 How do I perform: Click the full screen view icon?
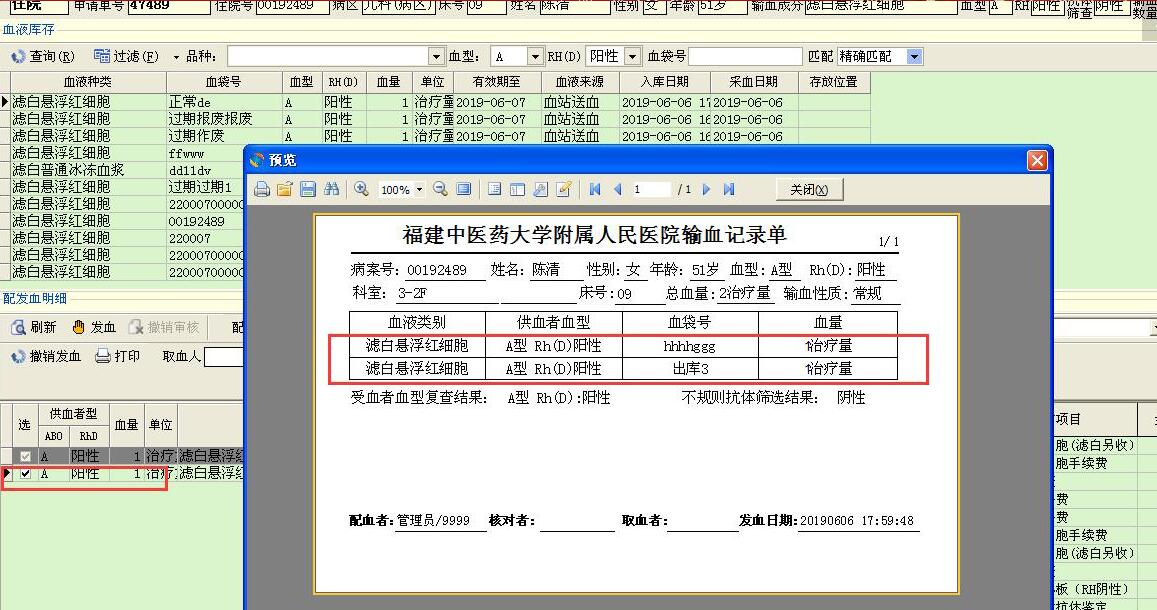click(463, 190)
